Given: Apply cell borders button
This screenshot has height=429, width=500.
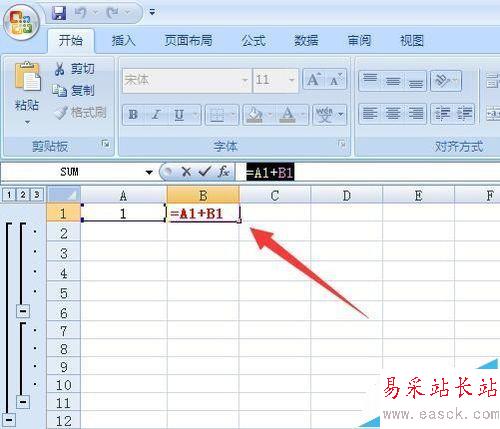Looking at the screenshot, I should 217,115.
